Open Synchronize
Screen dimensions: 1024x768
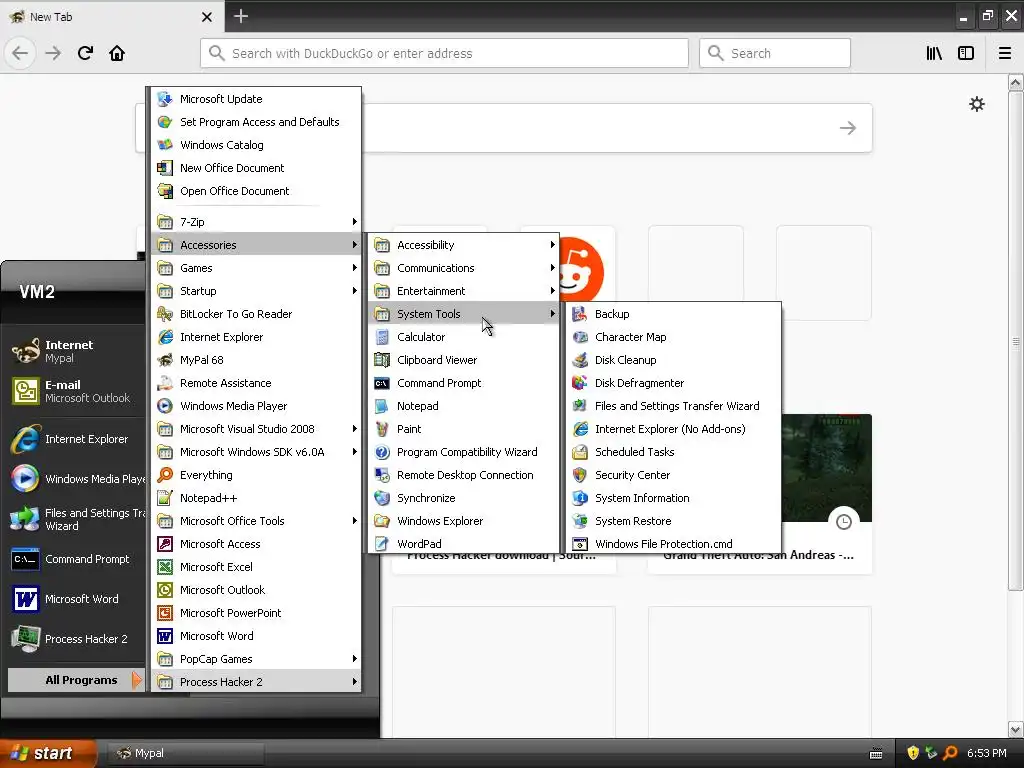(x=464, y=498)
